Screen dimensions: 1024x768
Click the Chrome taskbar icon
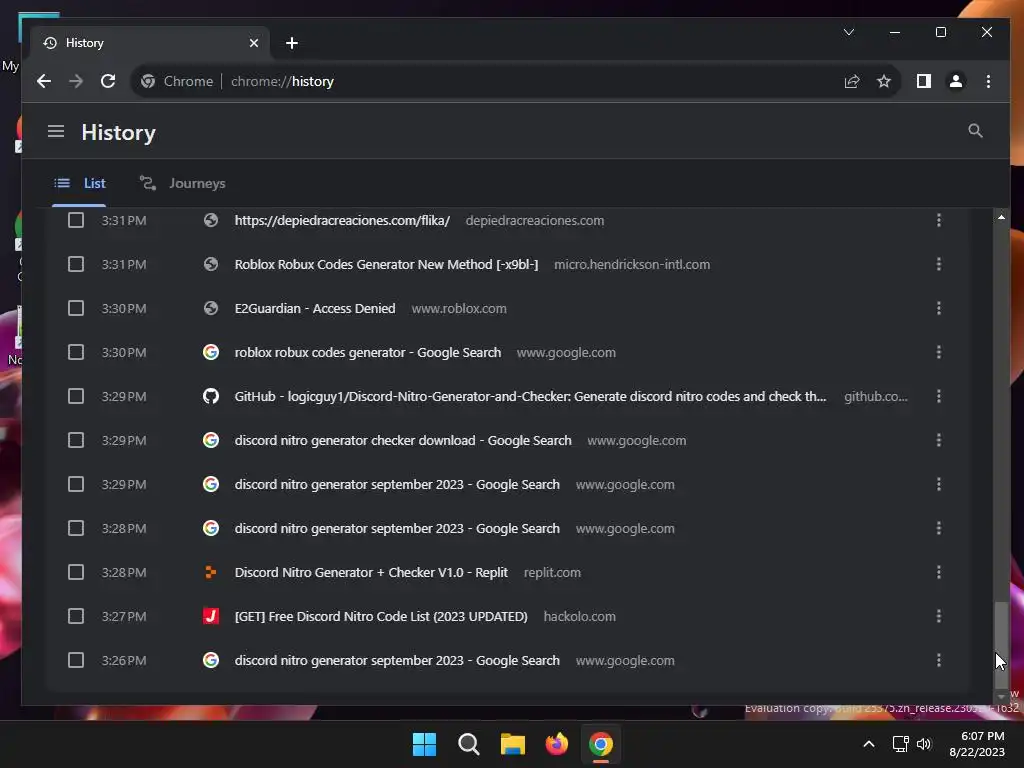coord(601,744)
